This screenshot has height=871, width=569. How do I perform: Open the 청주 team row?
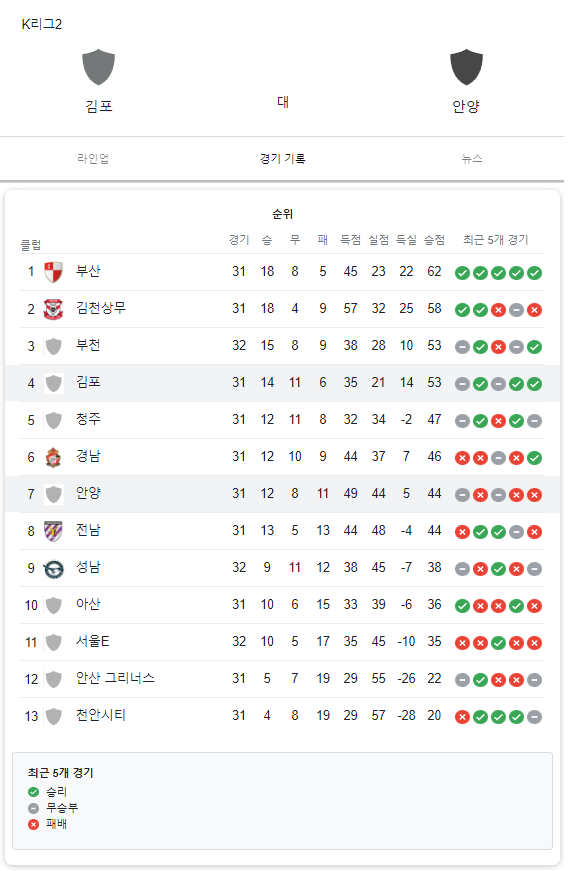point(282,420)
